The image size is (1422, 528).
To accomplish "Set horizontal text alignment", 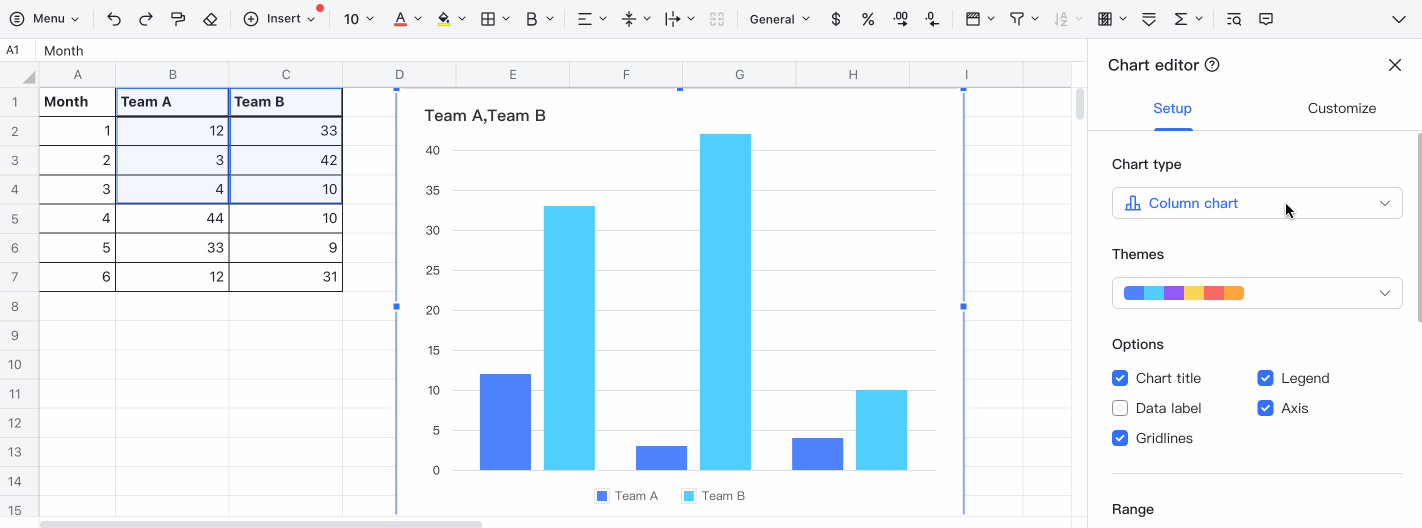I will (585, 19).
